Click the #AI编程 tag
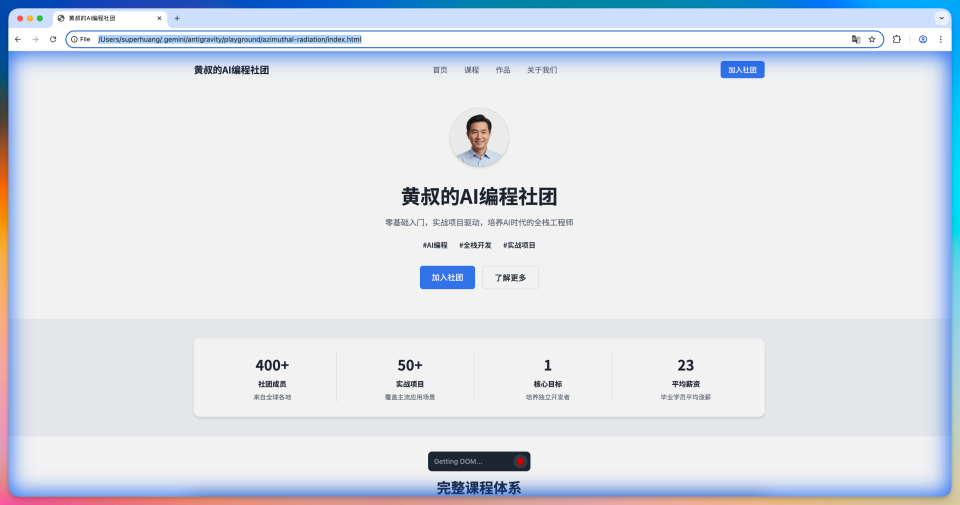This screenshot has height=505, width=960. [435, 245]
